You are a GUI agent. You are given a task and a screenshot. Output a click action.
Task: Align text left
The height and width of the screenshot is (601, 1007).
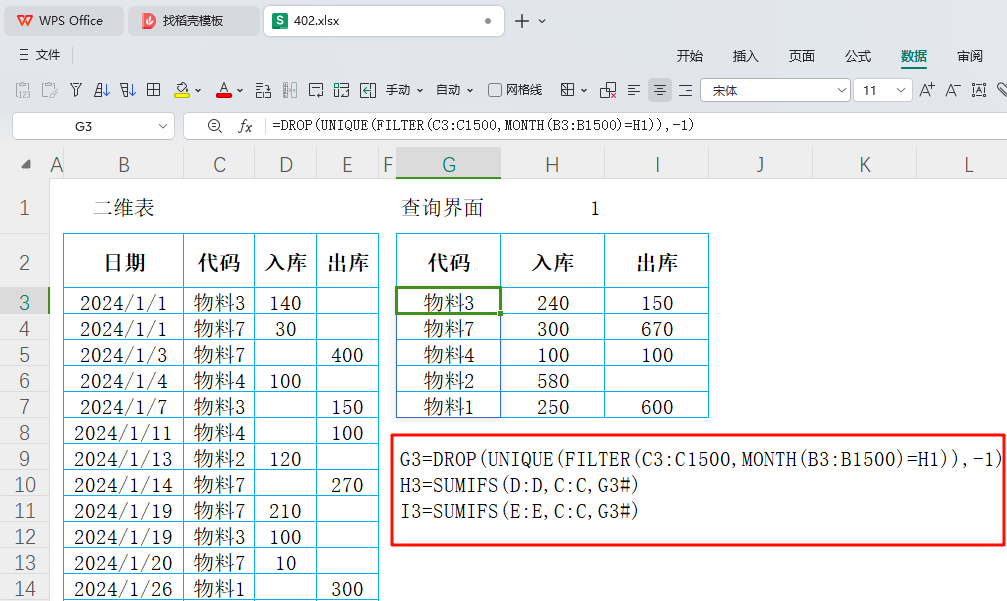click(x=634, y=90)
